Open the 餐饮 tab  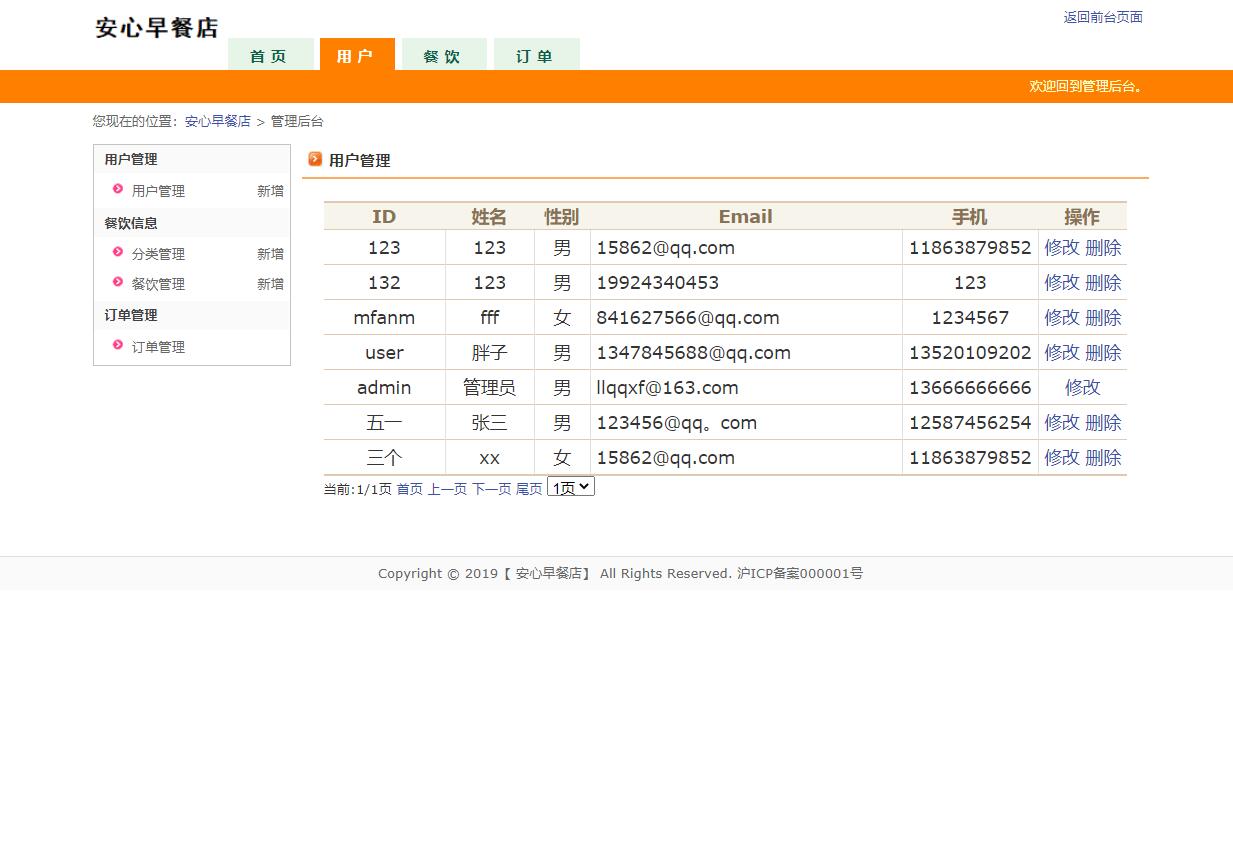coord(443,56)
